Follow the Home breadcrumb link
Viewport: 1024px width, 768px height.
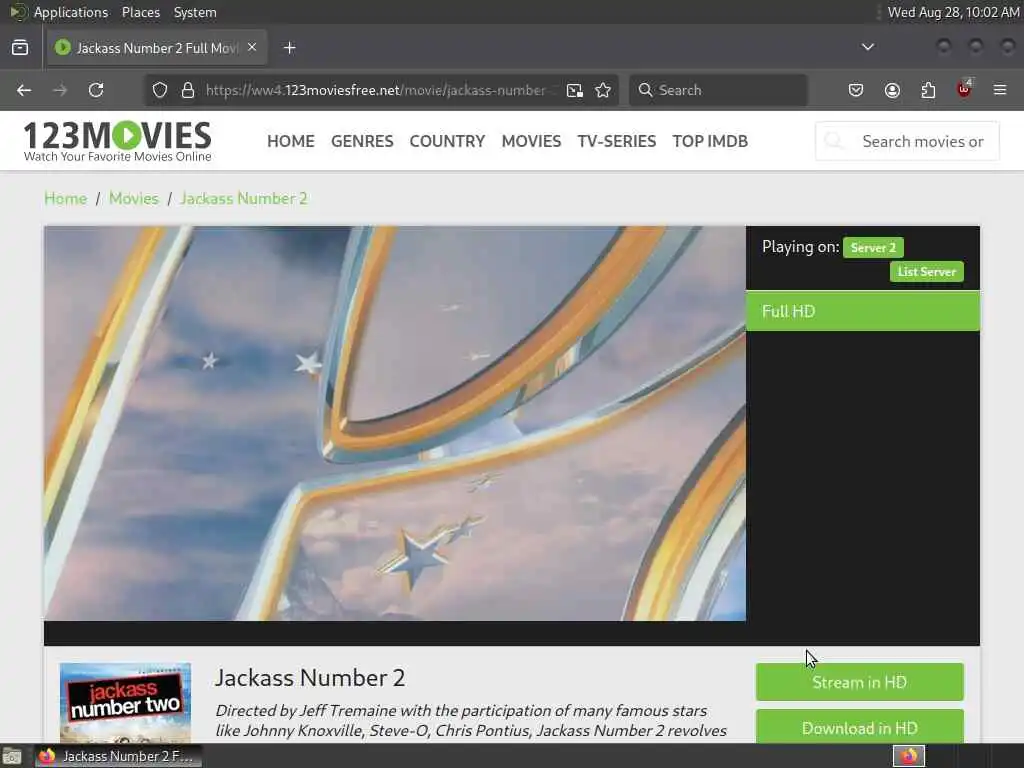point(65,199)
